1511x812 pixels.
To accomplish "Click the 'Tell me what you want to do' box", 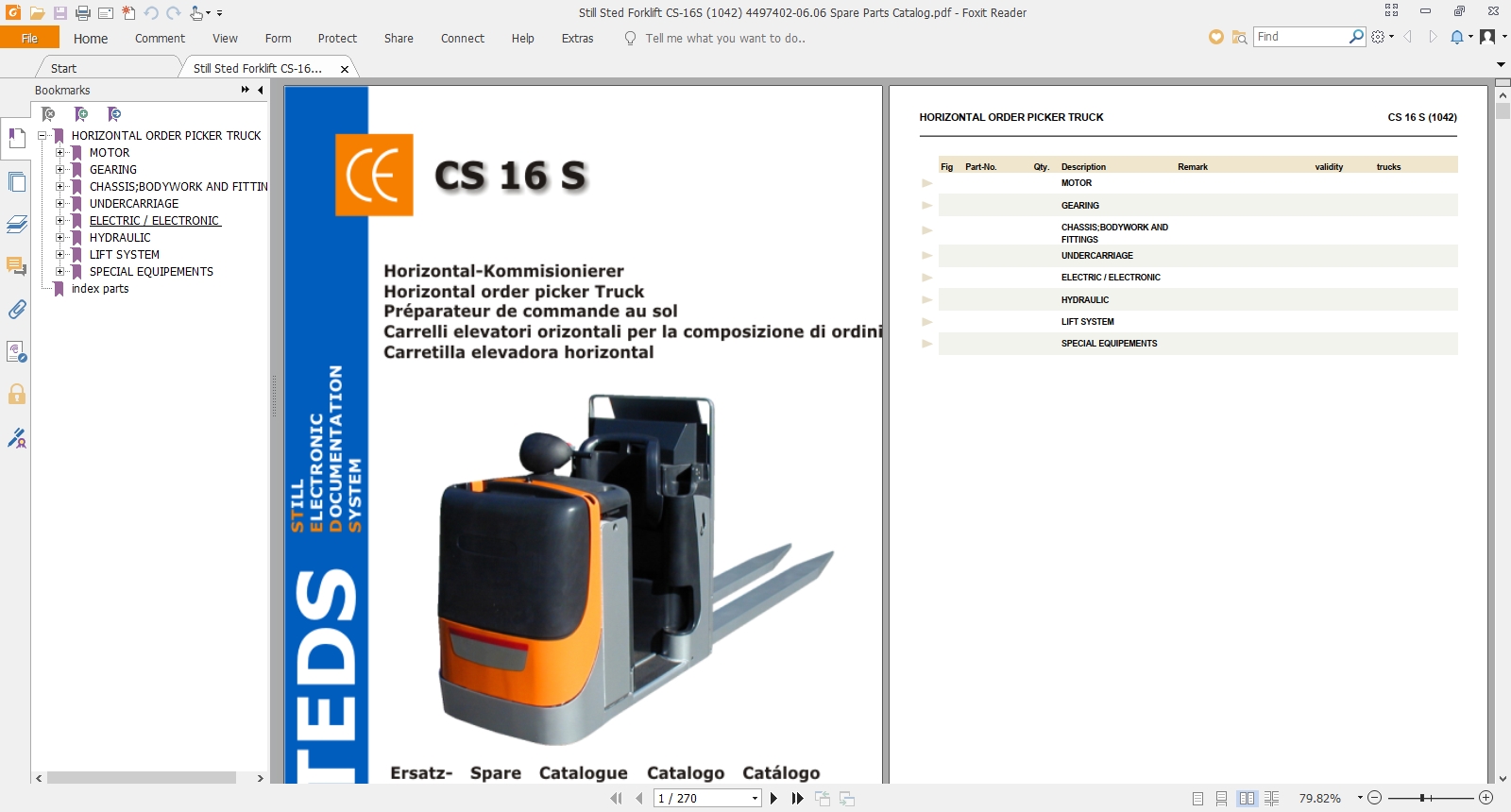I will pyautogui.click(x=725, y=39).
